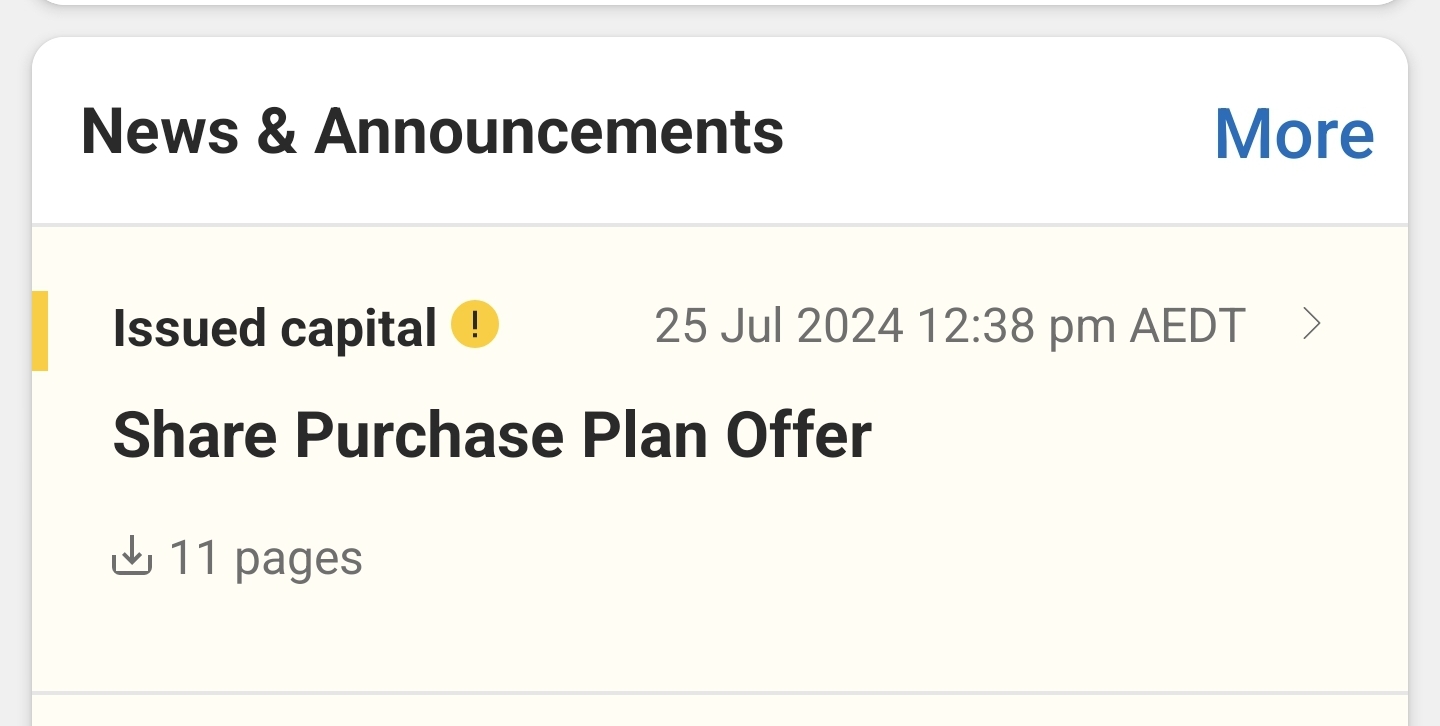Viewport: 1440px width, 726px height.
Task: Click the download icon beside 11 pages
Action: [131, 557]
